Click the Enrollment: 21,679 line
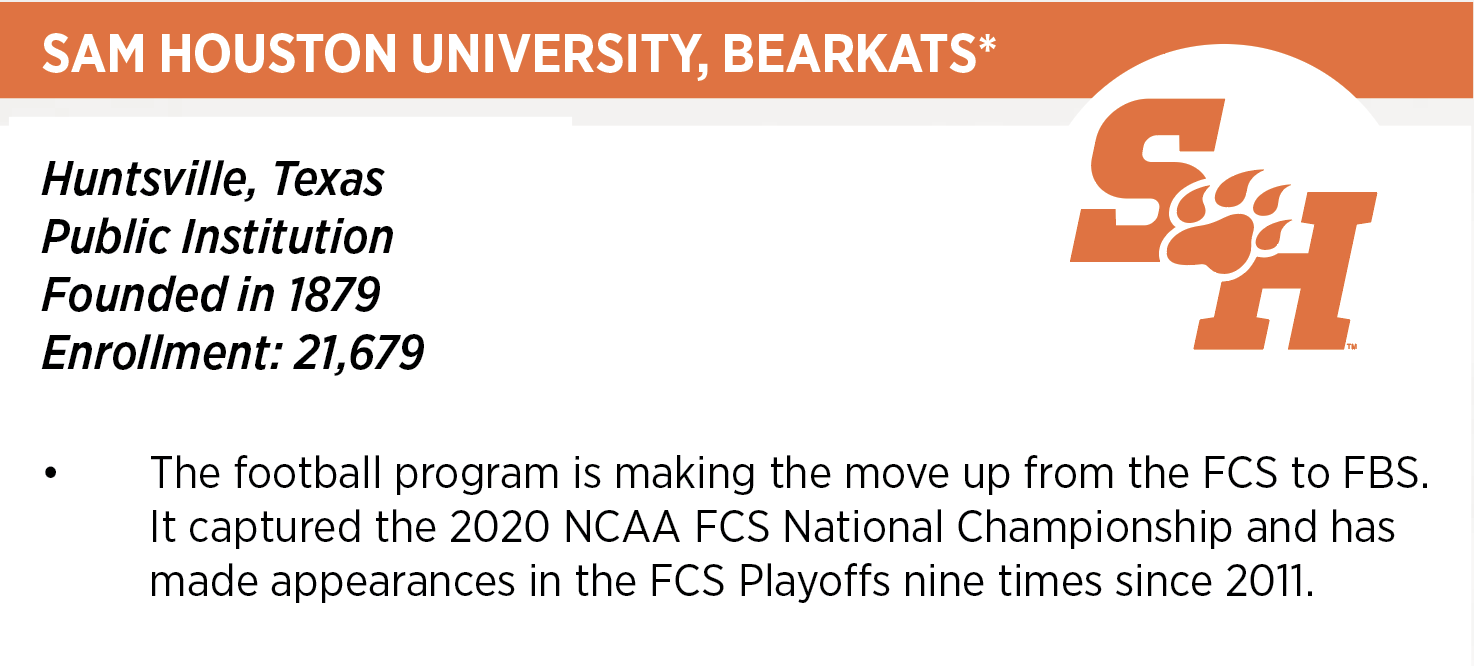 coord(233,353)
